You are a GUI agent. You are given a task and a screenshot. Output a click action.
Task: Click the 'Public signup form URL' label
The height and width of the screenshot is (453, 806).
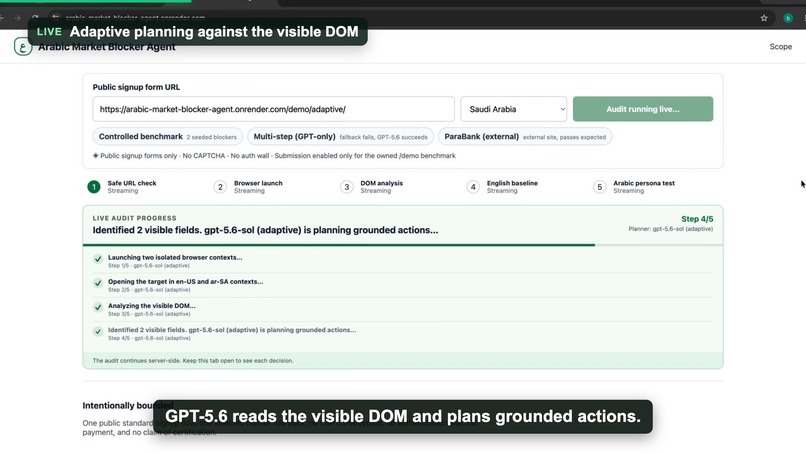coord(136,87)
